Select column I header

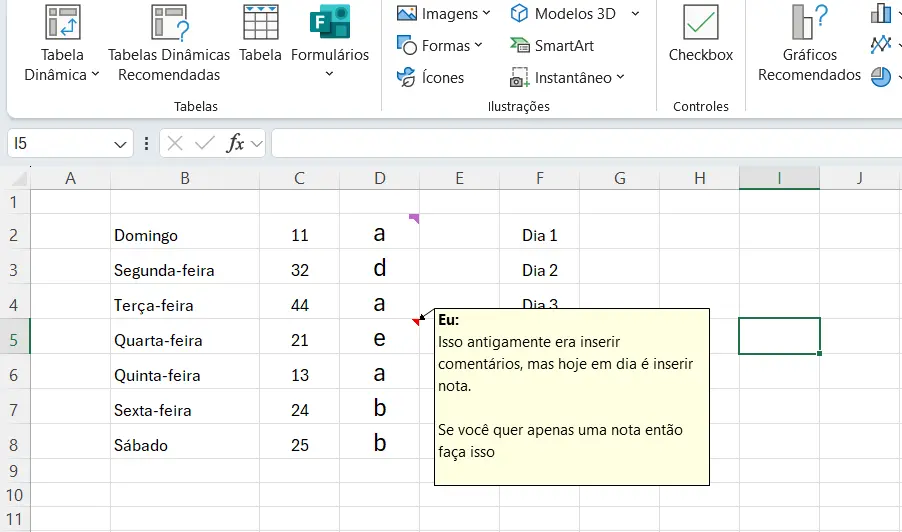(x=779, y=178)
